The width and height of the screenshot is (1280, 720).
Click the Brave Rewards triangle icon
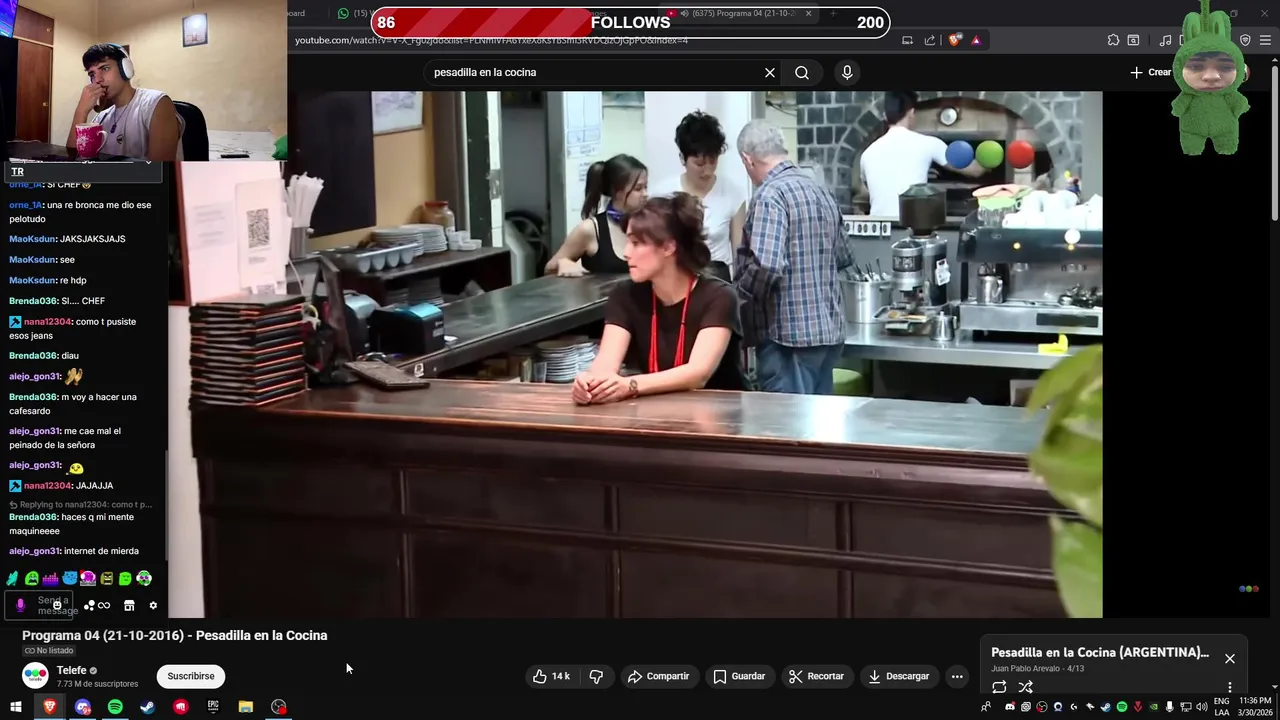[x=976, y=40]
